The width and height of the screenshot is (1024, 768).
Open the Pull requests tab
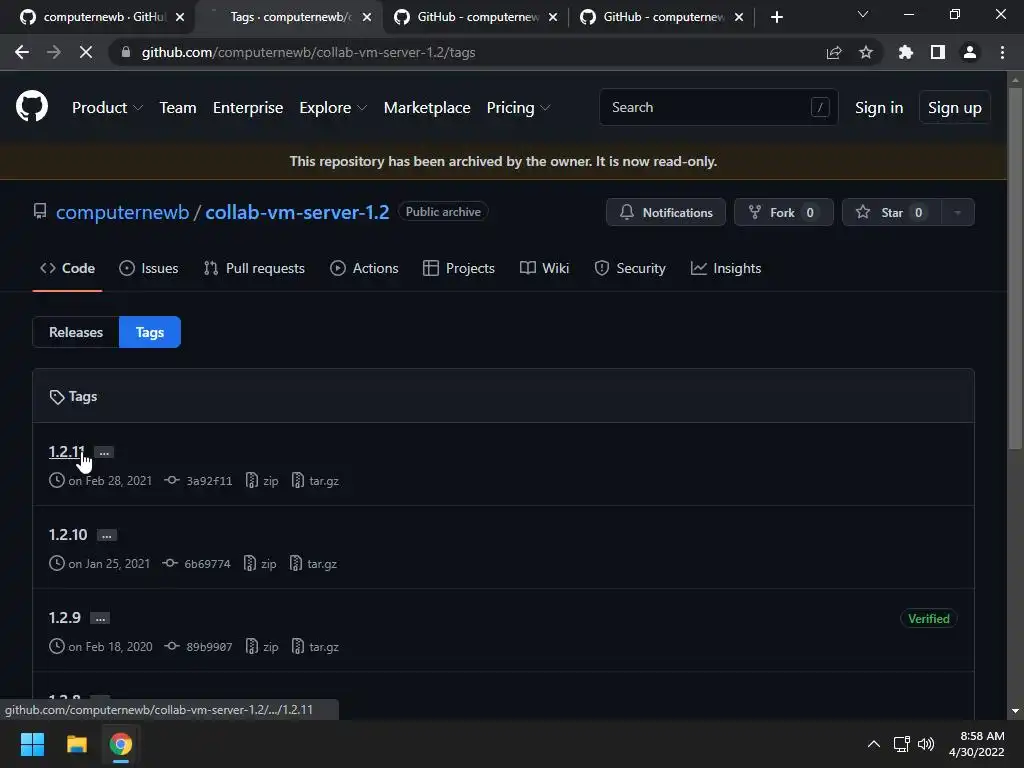pyautogui.click(x=254, y=268)
